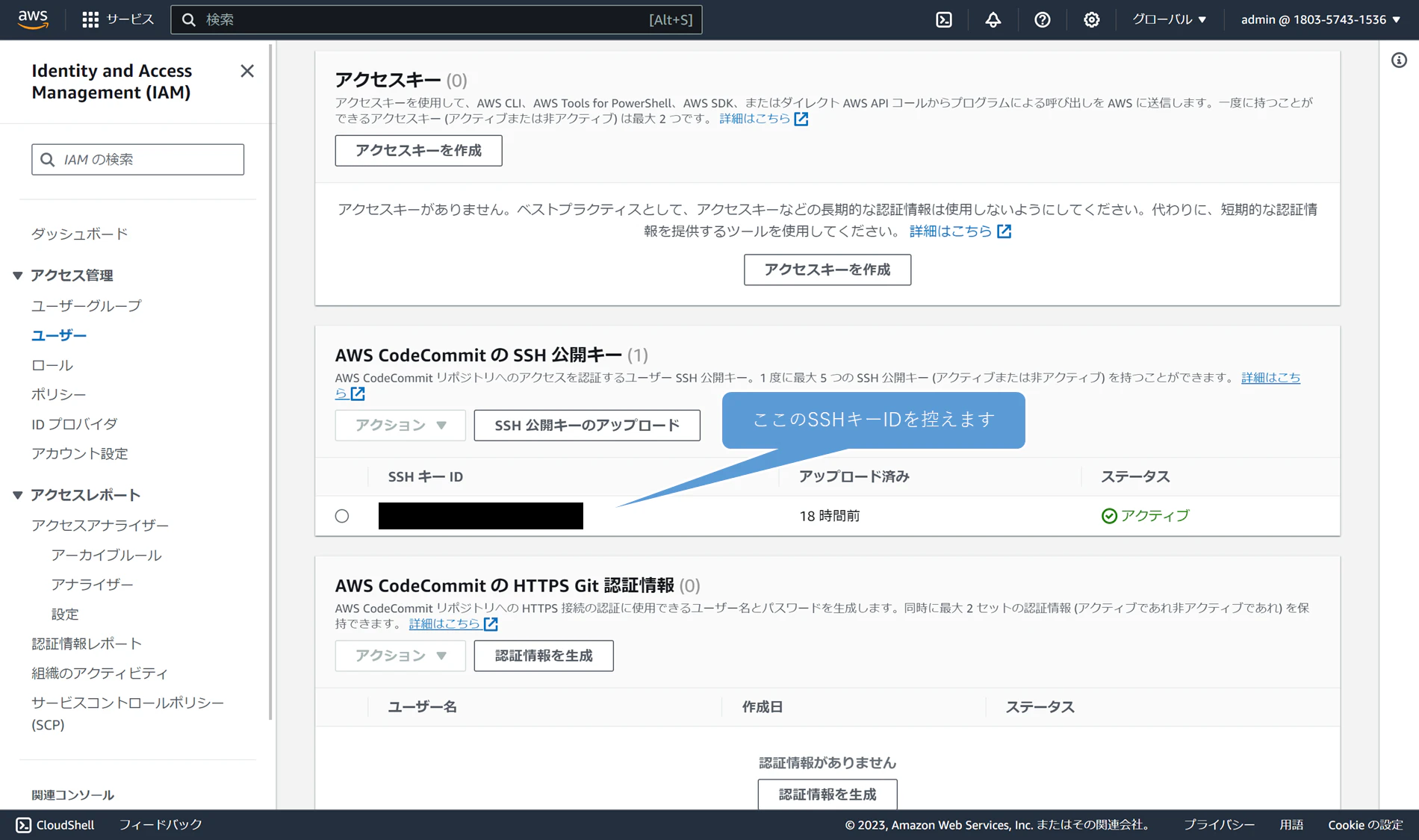The image size is (1419, 840).
Task: Open the notifications bell
Action: click(x=993, y=19)
